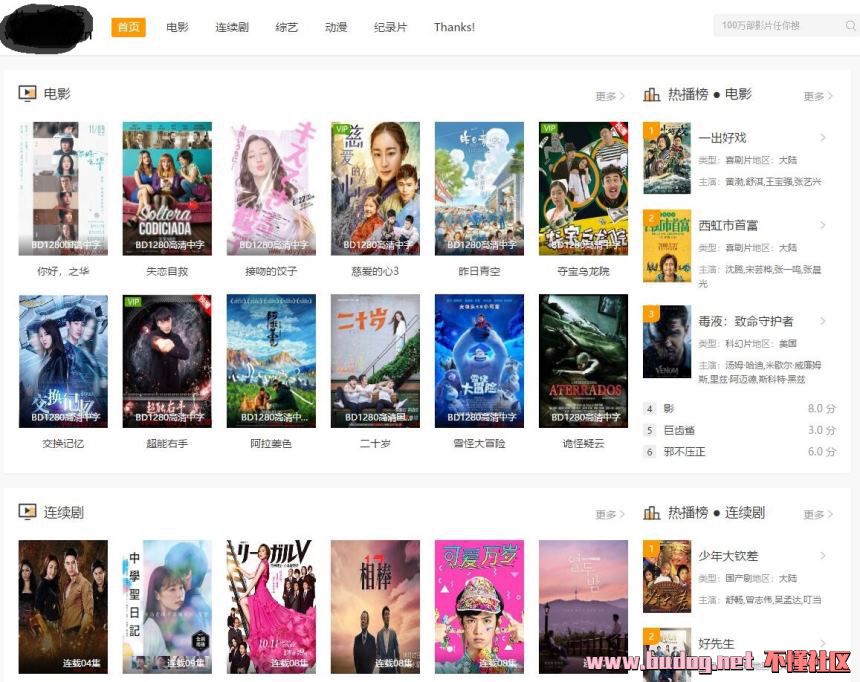Screen dimensions: 860x682
Task: Click the 连续剧 section TV icon
Action: pos(28,512)
